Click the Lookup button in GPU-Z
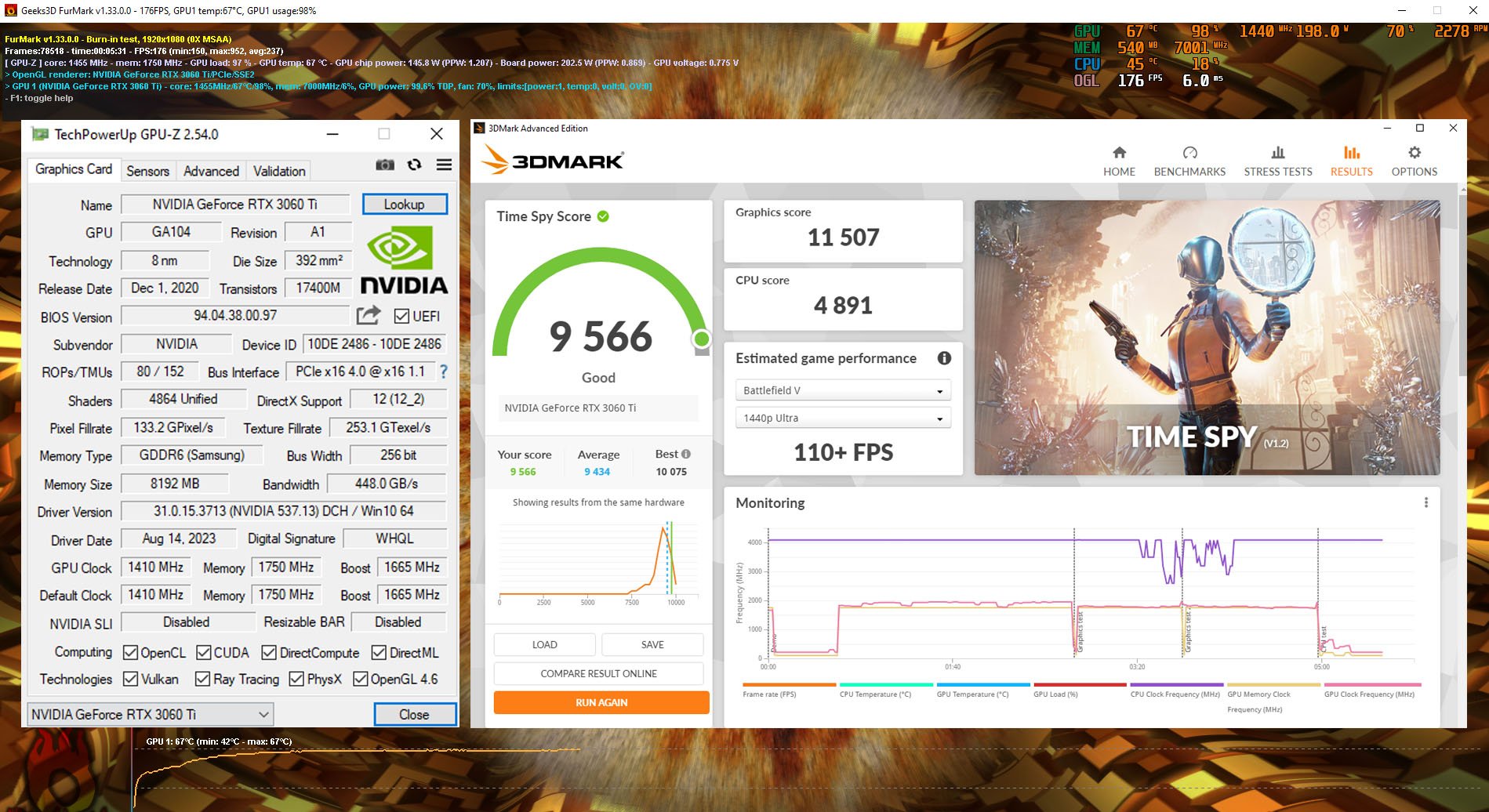The height and width of the screenshot is (812, 1489). point(405,204)
